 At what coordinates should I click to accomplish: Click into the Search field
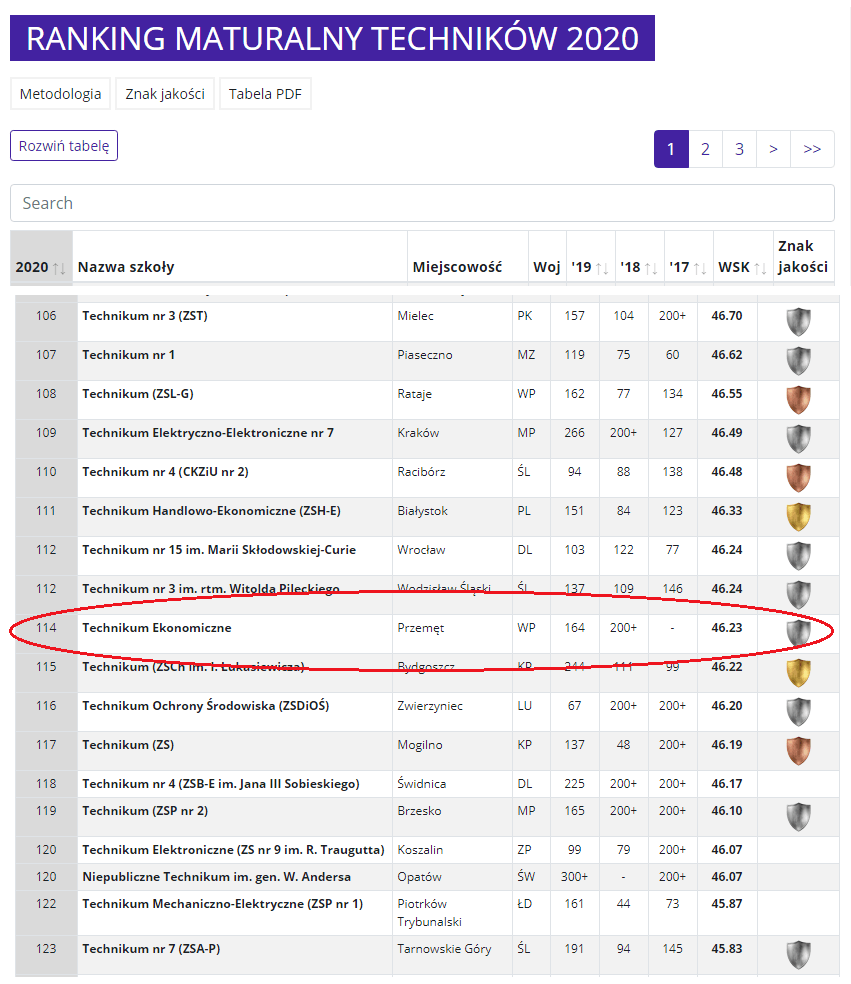(x=422, y=203)
